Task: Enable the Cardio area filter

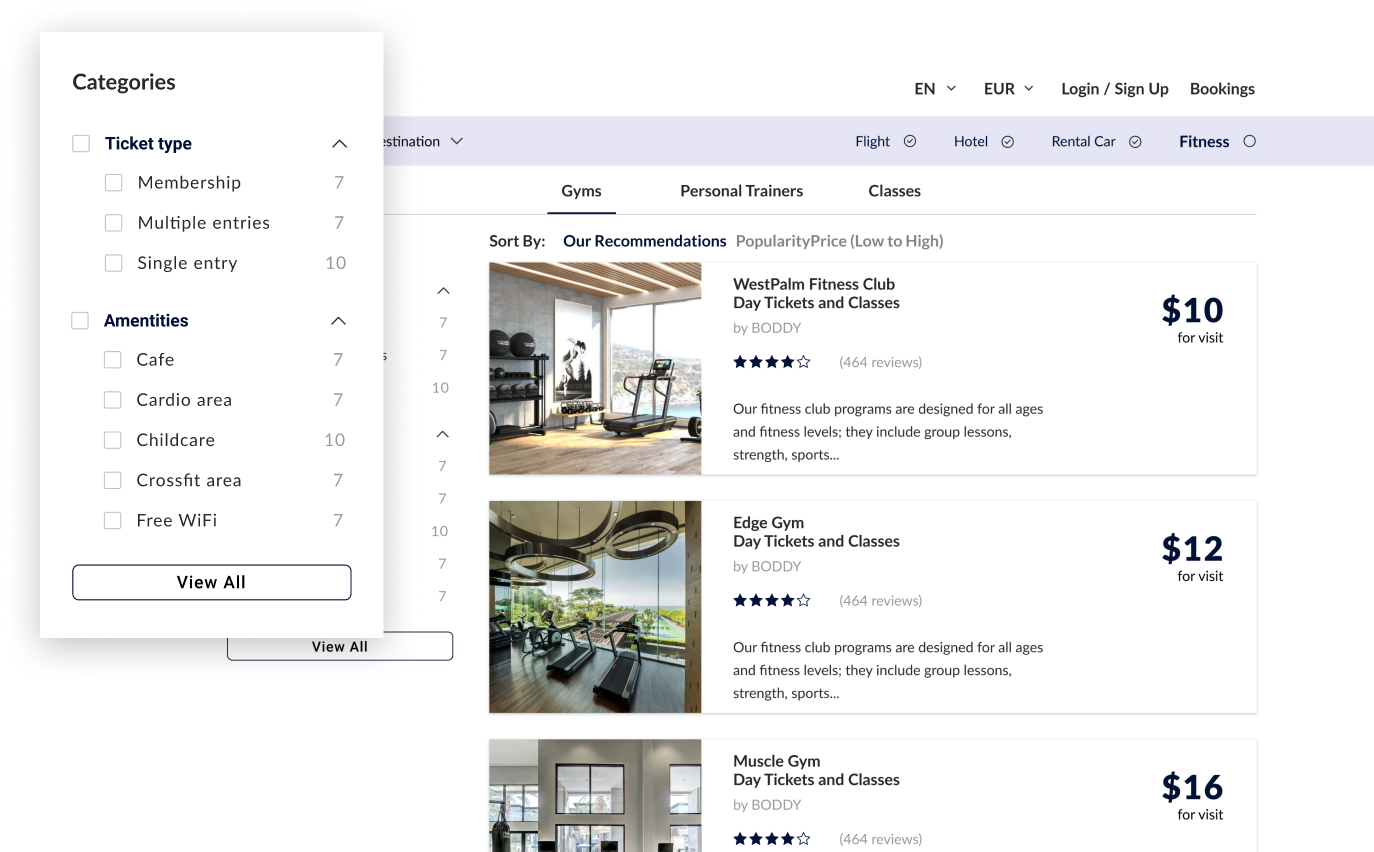Action: pyautogui.click(x=113, y=400)
